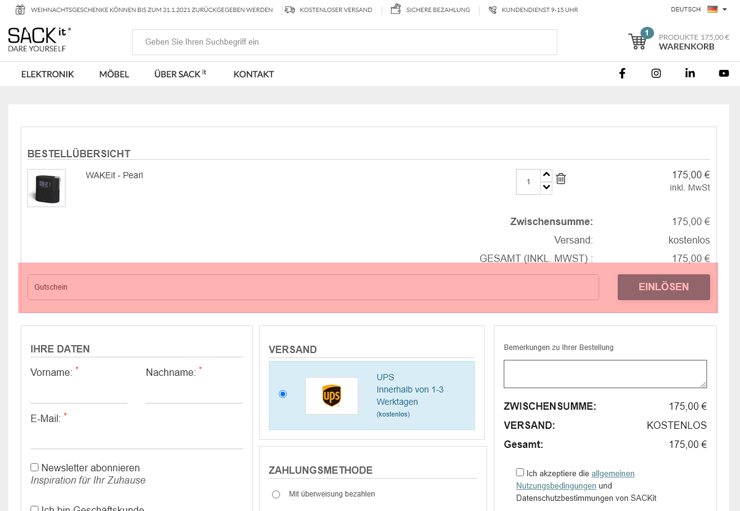The image size is (740, 511).
Task: Click the Zwischensumme 175,00 € value
Action: click(x=691, y=221)
